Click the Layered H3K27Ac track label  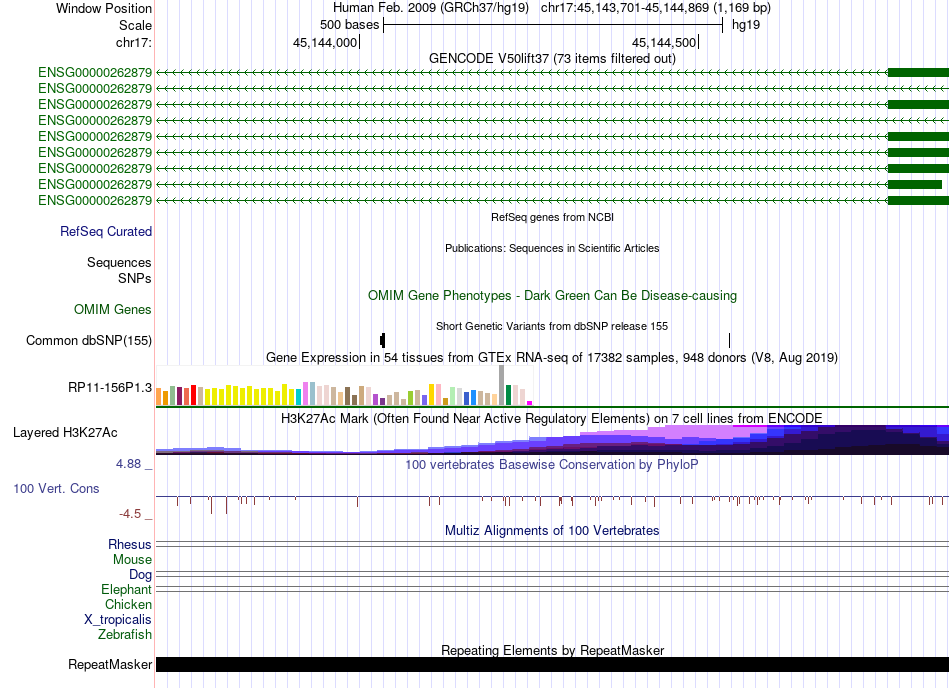[x=65, y=432]
